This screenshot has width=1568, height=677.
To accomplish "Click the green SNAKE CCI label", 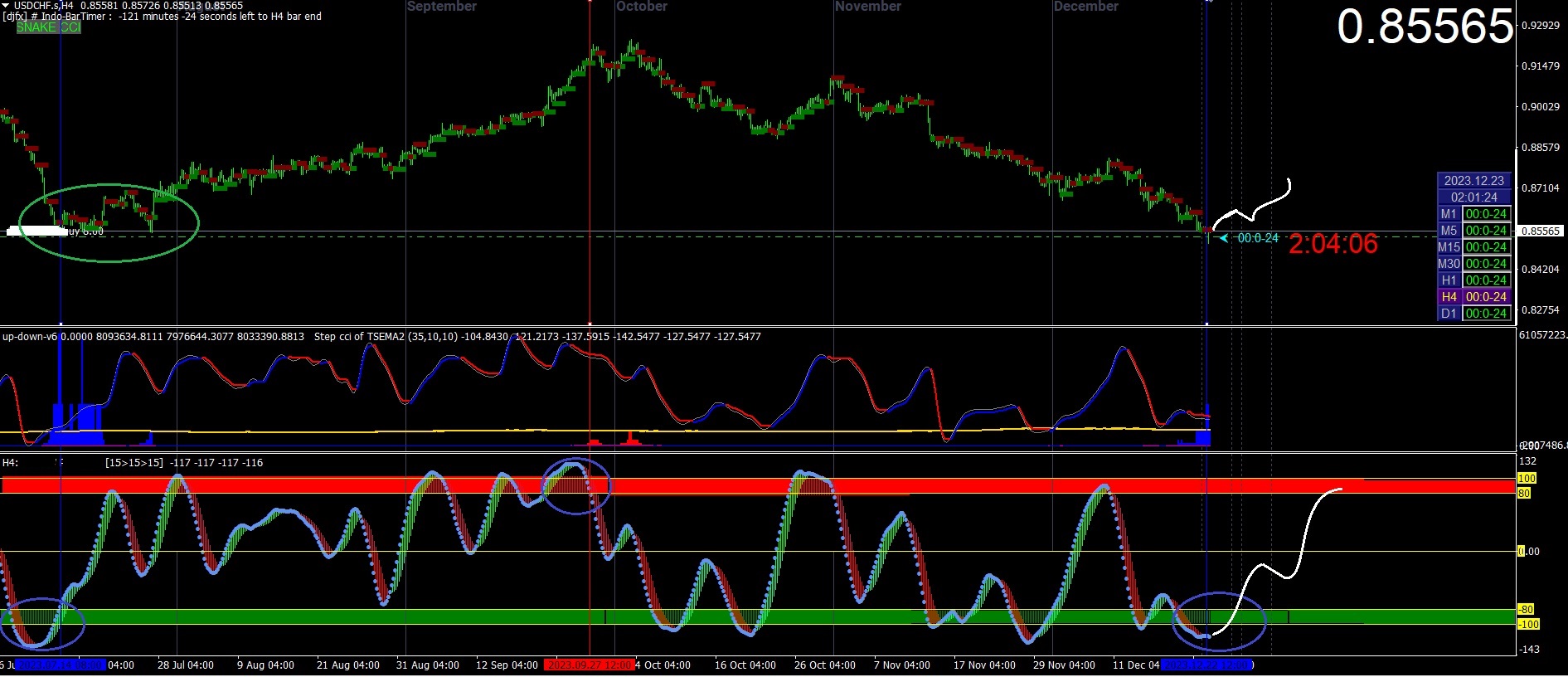I will click(49, 27).
